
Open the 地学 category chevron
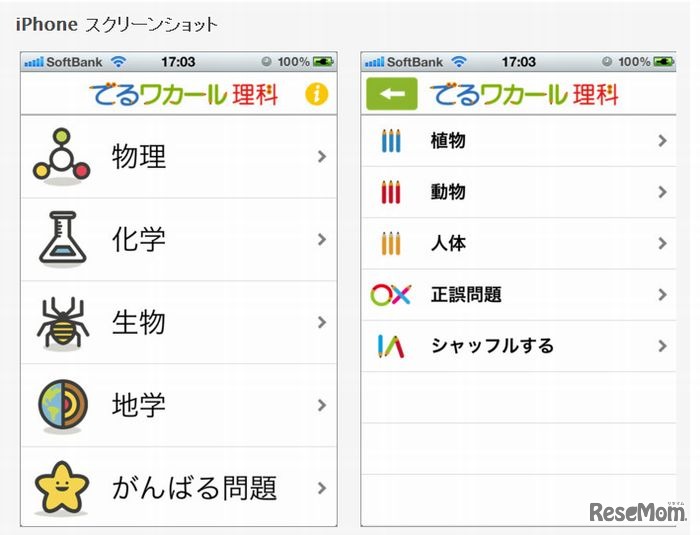point(321,405)
